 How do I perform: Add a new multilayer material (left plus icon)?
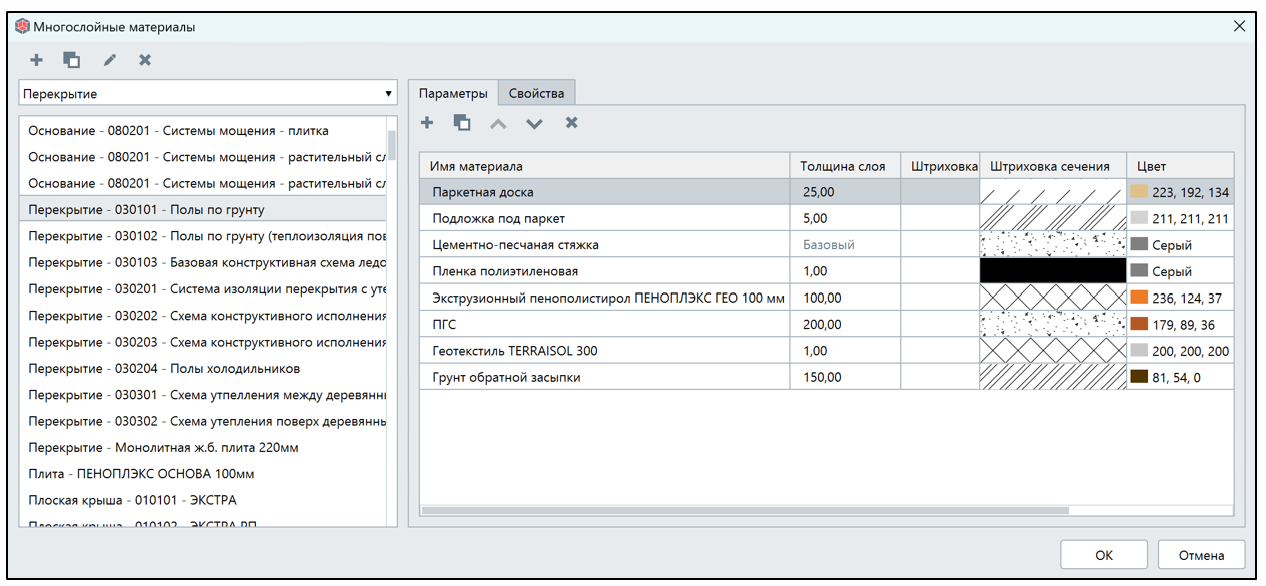click(x=36, y=60)
